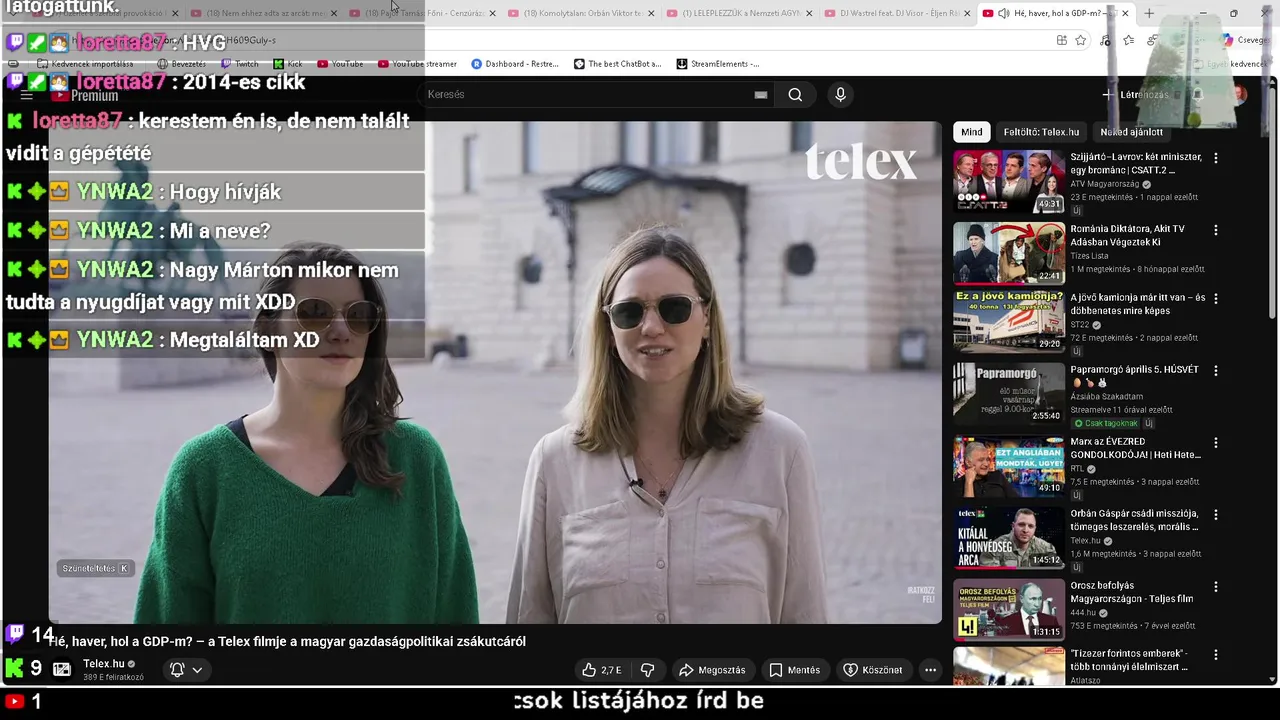Open options for Szijjártó–Lavrov video
This screenshot has width=1280, height=720.
click(1216, 158)
